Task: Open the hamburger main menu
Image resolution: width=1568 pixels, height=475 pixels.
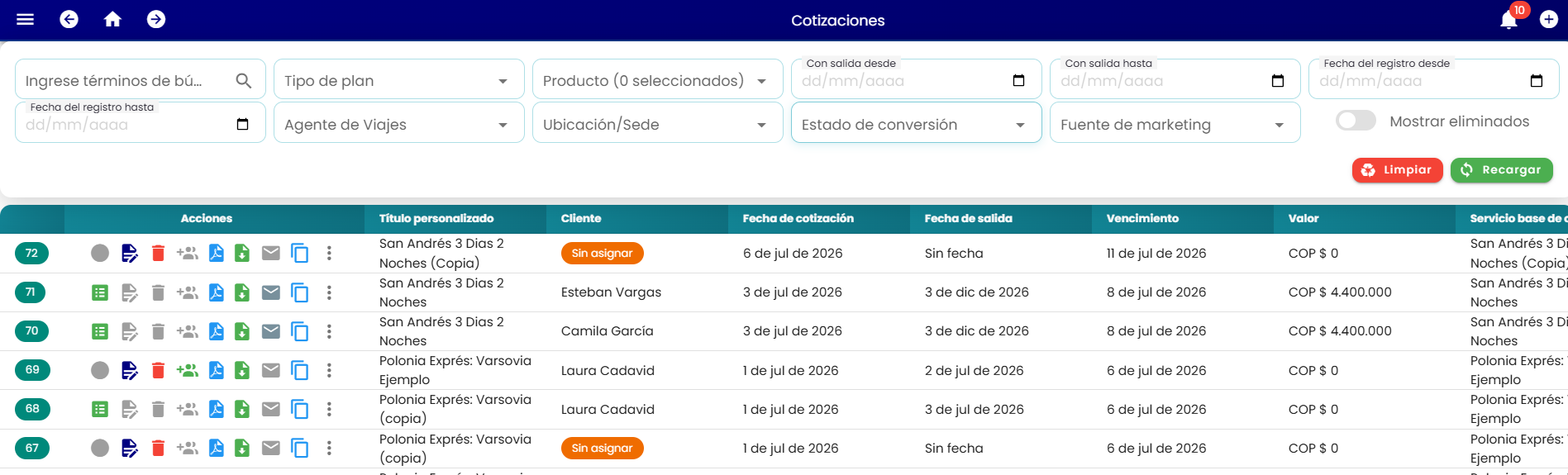Action: click(x=26, y=19)
